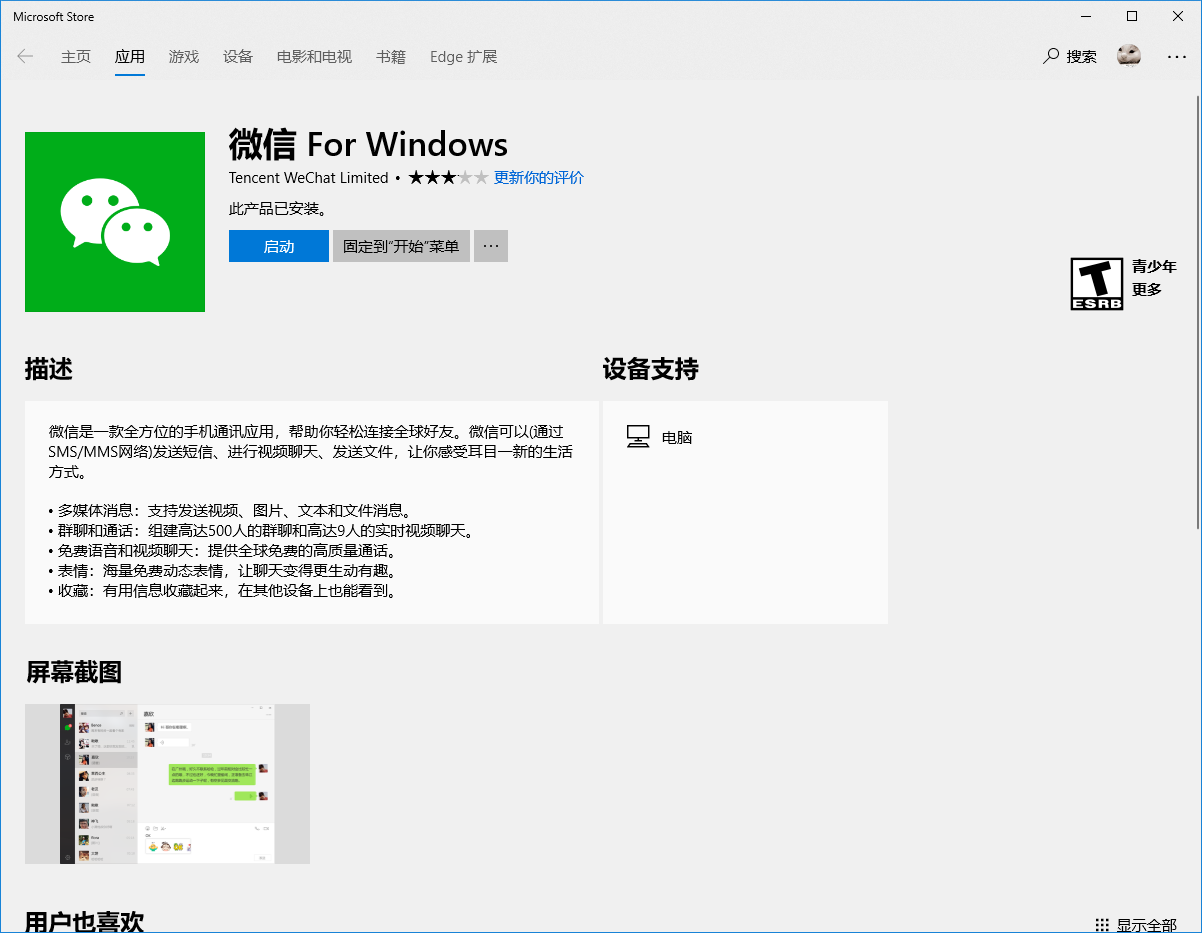Open the 设备 tab
The width and height of the screenshot is (1202, 933).
tap(238, 57)
